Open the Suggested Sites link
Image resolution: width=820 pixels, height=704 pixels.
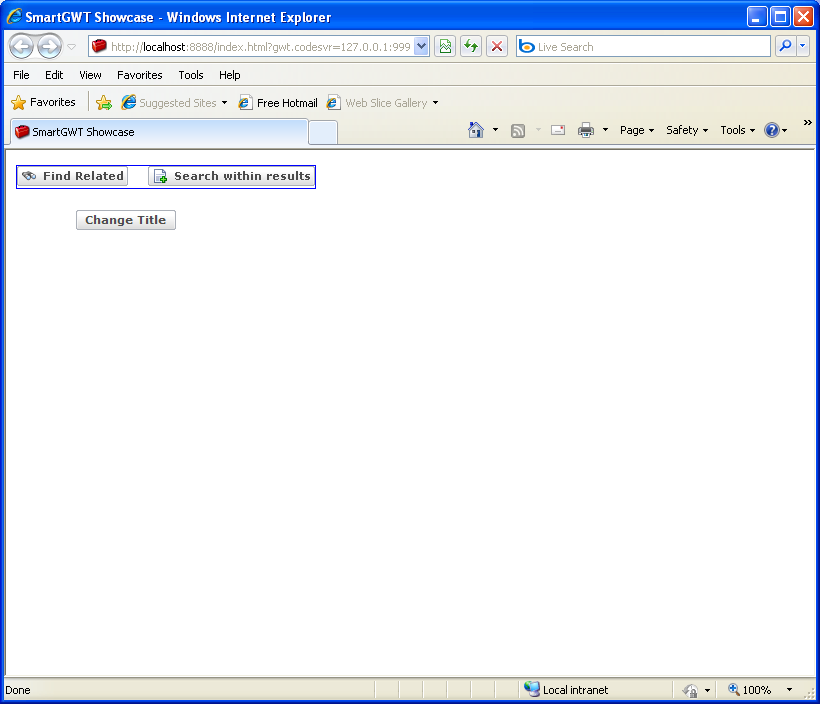tap(169, 103)
